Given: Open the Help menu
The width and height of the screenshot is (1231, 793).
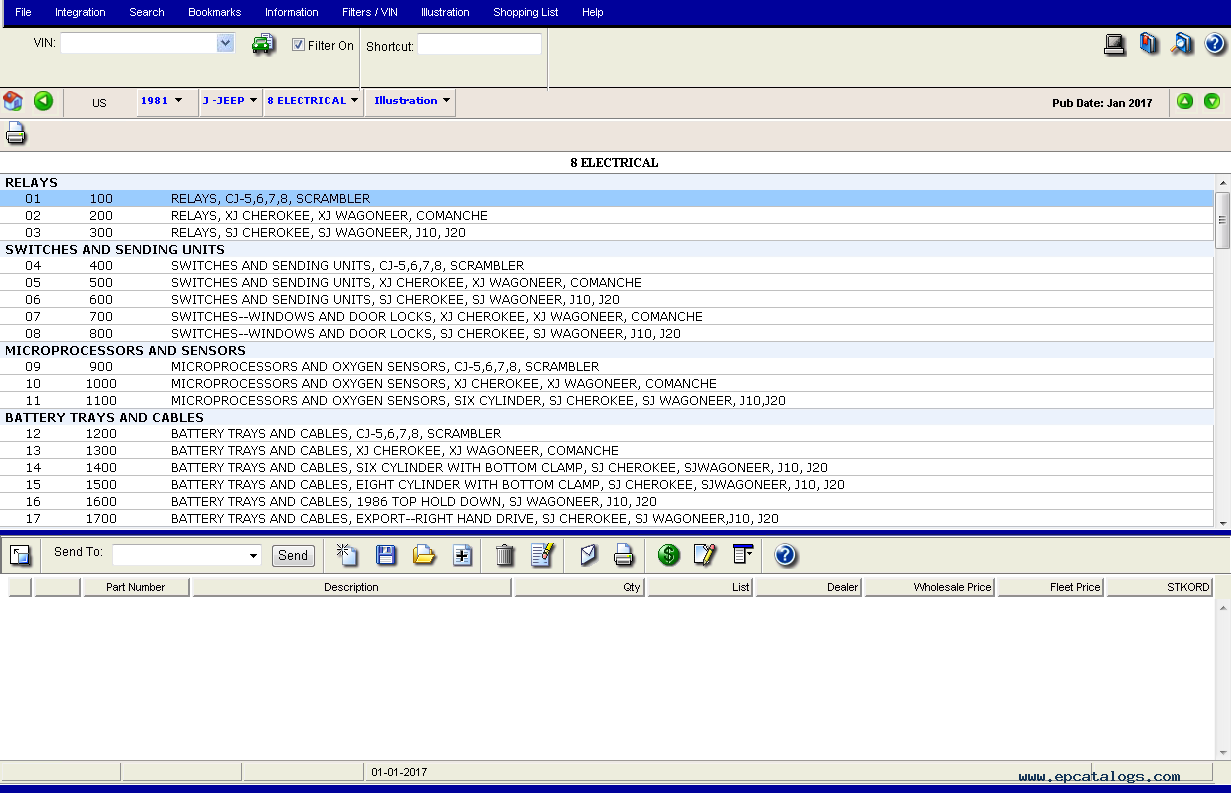Looking at the screenshot, I should pyautogui.click(x=593, y=12).
